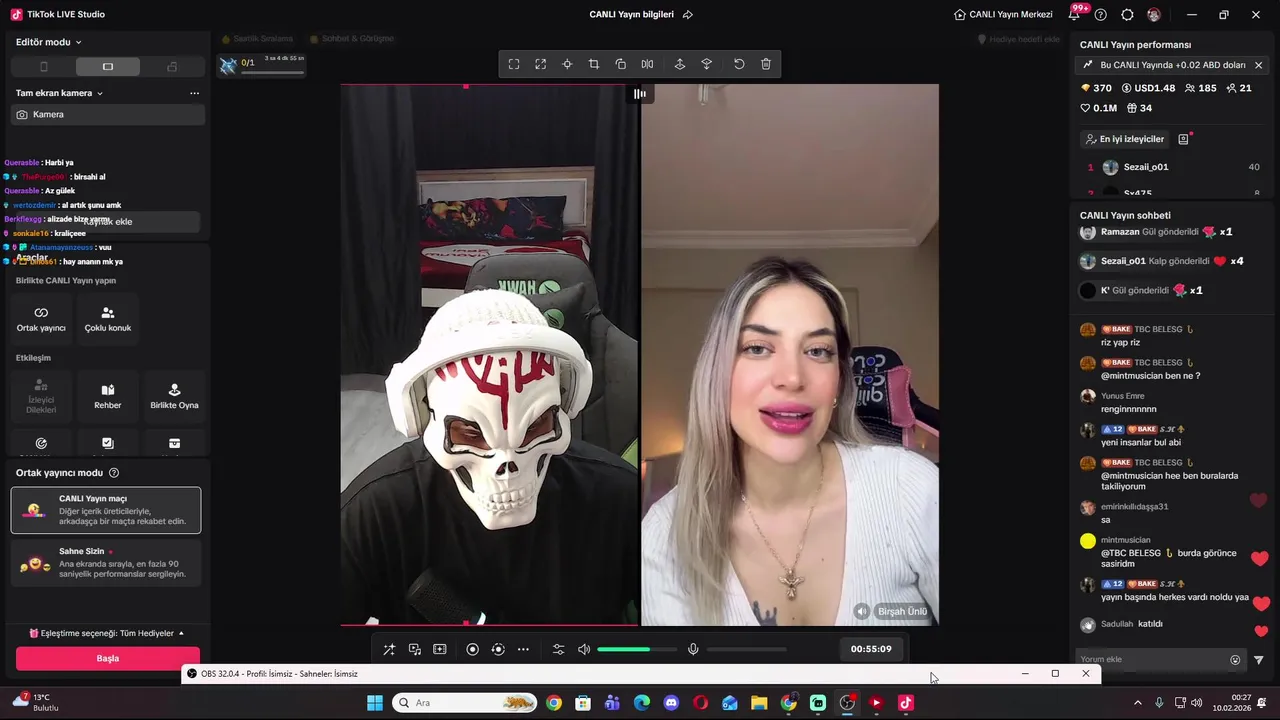Click the duplicate-source icon in the top toolbar
This screenshot has height=720, width=1280.
(x=621, y=64)
